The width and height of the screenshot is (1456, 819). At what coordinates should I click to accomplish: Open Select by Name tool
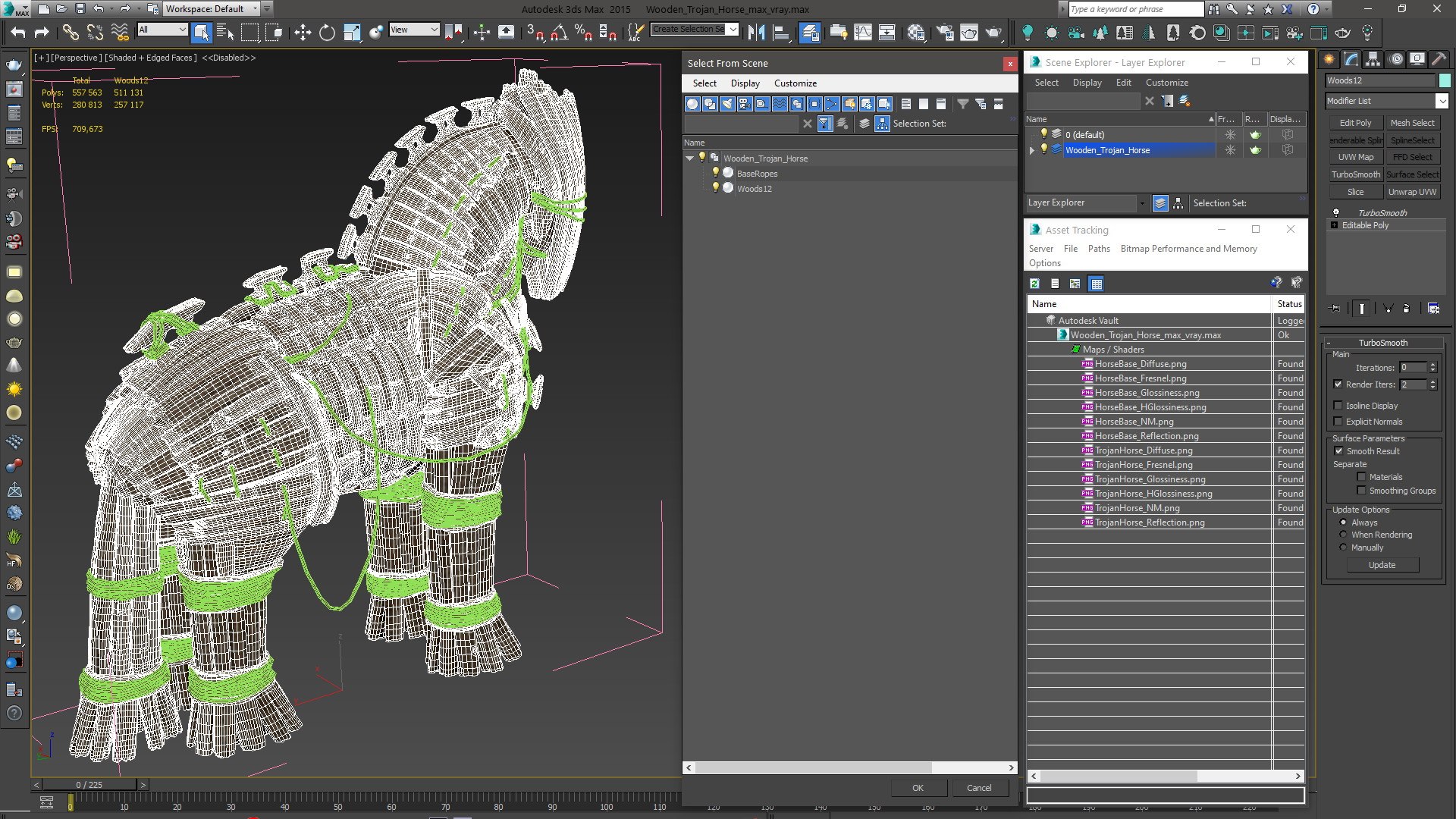click(224, 32)
